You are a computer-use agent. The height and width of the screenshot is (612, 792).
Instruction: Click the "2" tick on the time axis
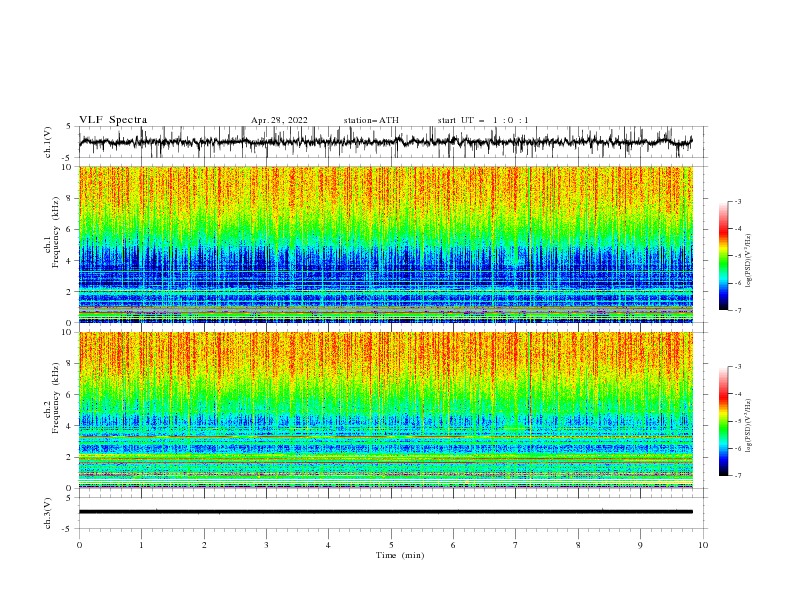(204, 545)
